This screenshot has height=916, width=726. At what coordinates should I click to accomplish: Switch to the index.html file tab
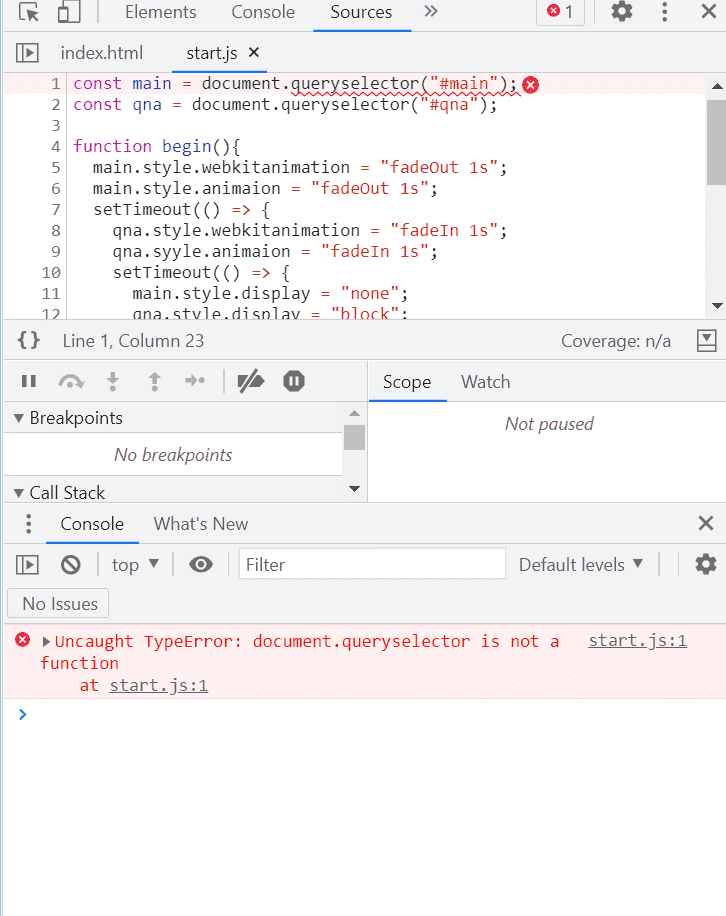[x=102, y=53]
